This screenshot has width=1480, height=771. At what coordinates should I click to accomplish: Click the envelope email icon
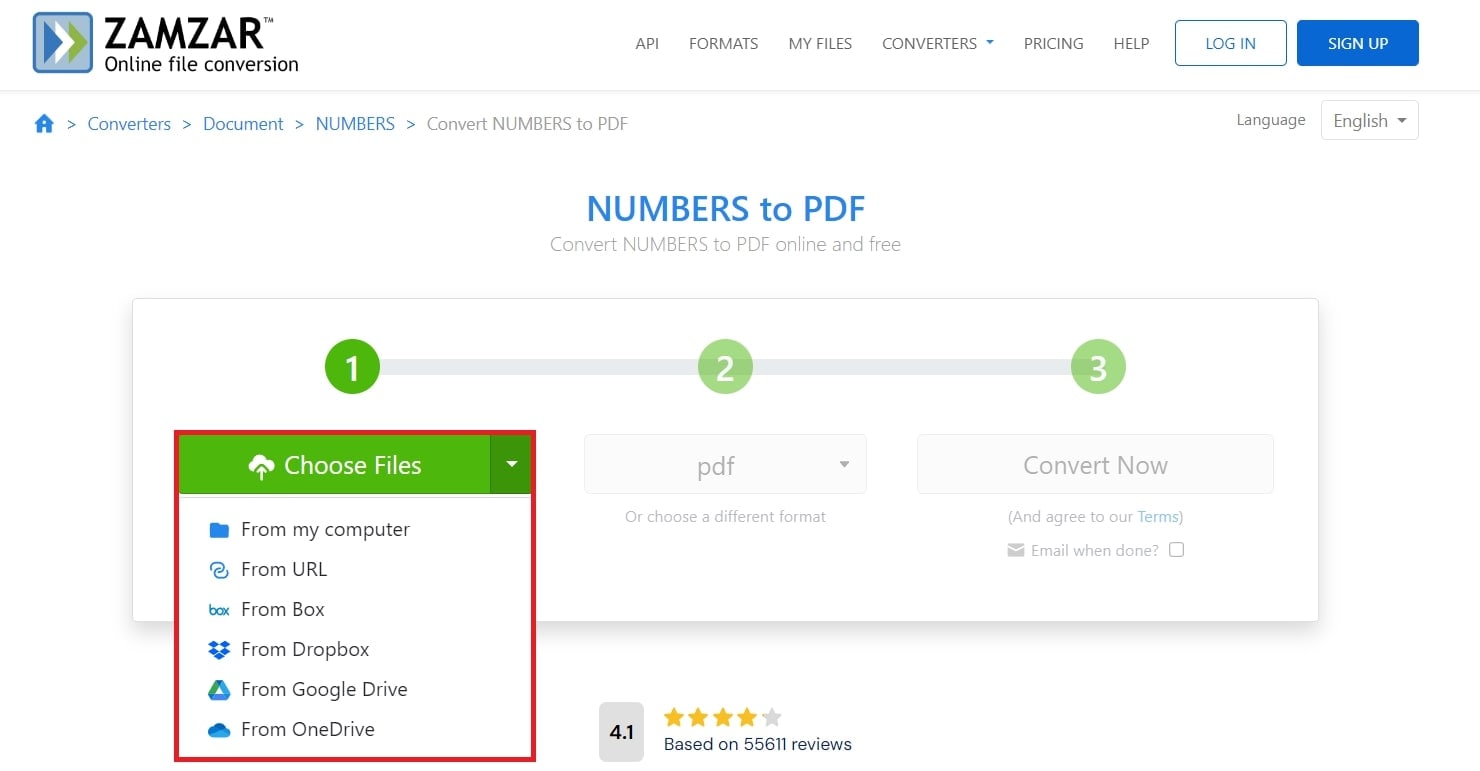tap(1016, 550)
